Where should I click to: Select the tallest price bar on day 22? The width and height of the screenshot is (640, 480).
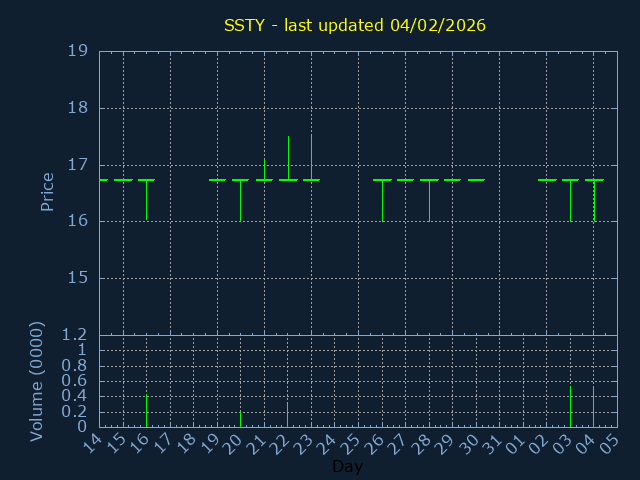288,158
